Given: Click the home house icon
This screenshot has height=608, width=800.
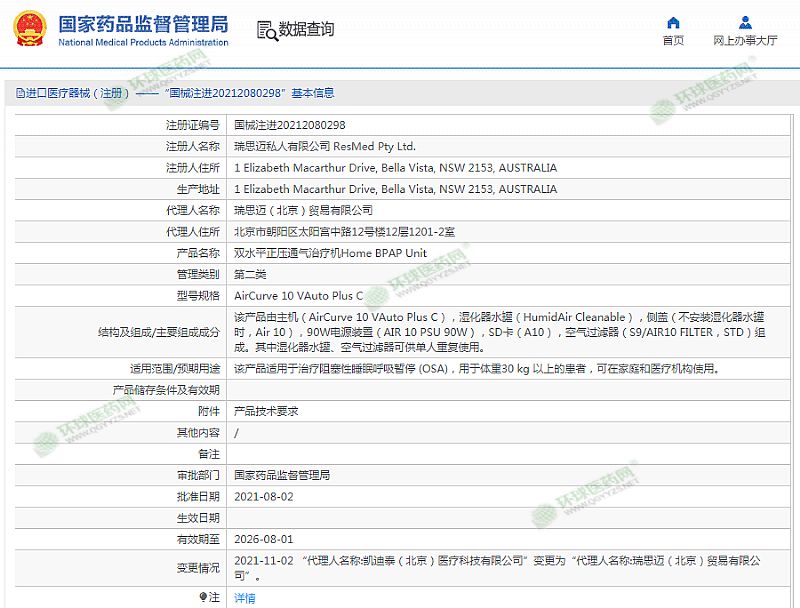Looking at the screenshot, I should pos(673,23).
